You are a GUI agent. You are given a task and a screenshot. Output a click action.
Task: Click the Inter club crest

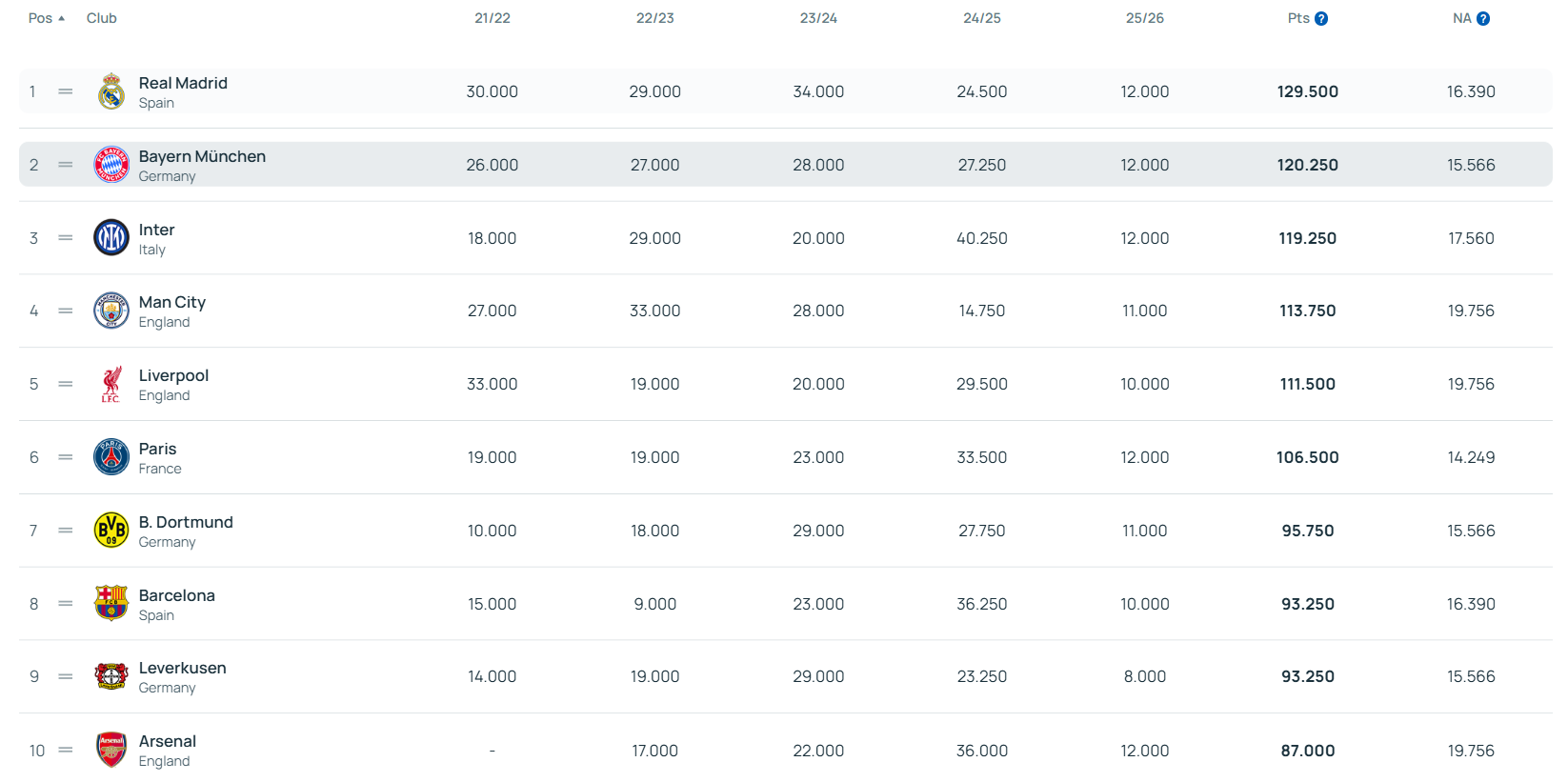click(111, 237)
